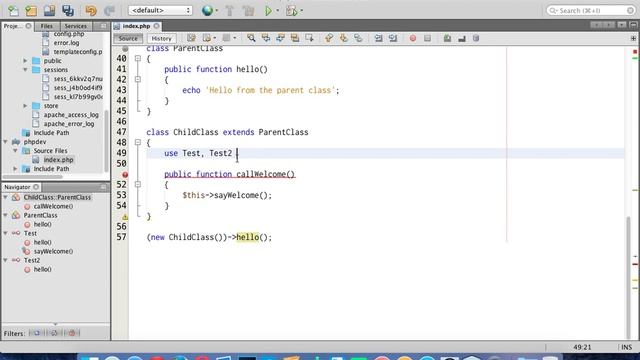The image size is (640, 360).
Task: Click the error marker on line 51
Action: [125, 174]
